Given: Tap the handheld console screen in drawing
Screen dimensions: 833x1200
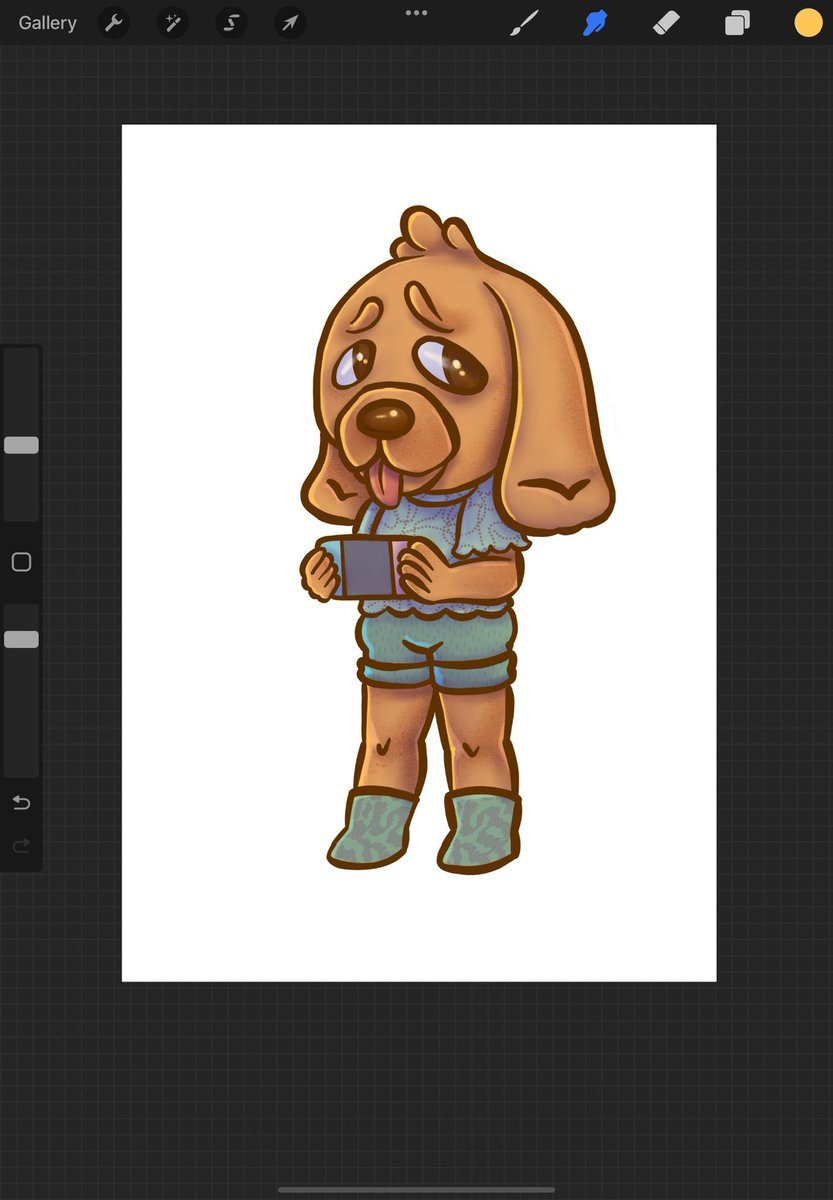Looking at the screenshot, I should pos(368,568).
